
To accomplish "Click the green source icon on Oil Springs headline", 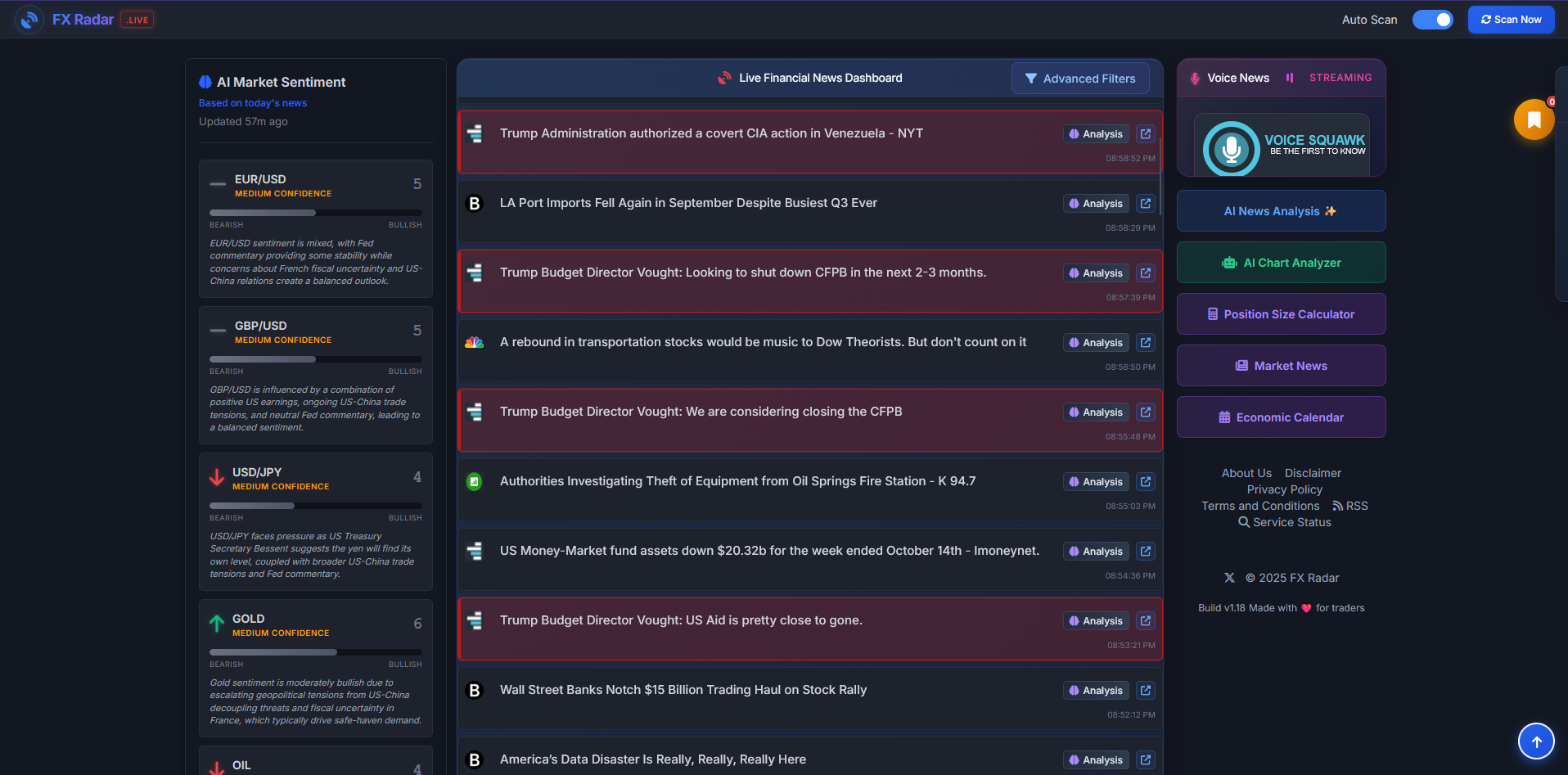I will click(x=475, y=481).
